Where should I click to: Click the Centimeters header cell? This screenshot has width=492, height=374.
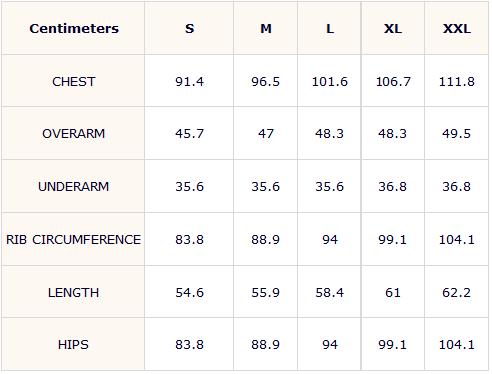click(x=74, y=29)
